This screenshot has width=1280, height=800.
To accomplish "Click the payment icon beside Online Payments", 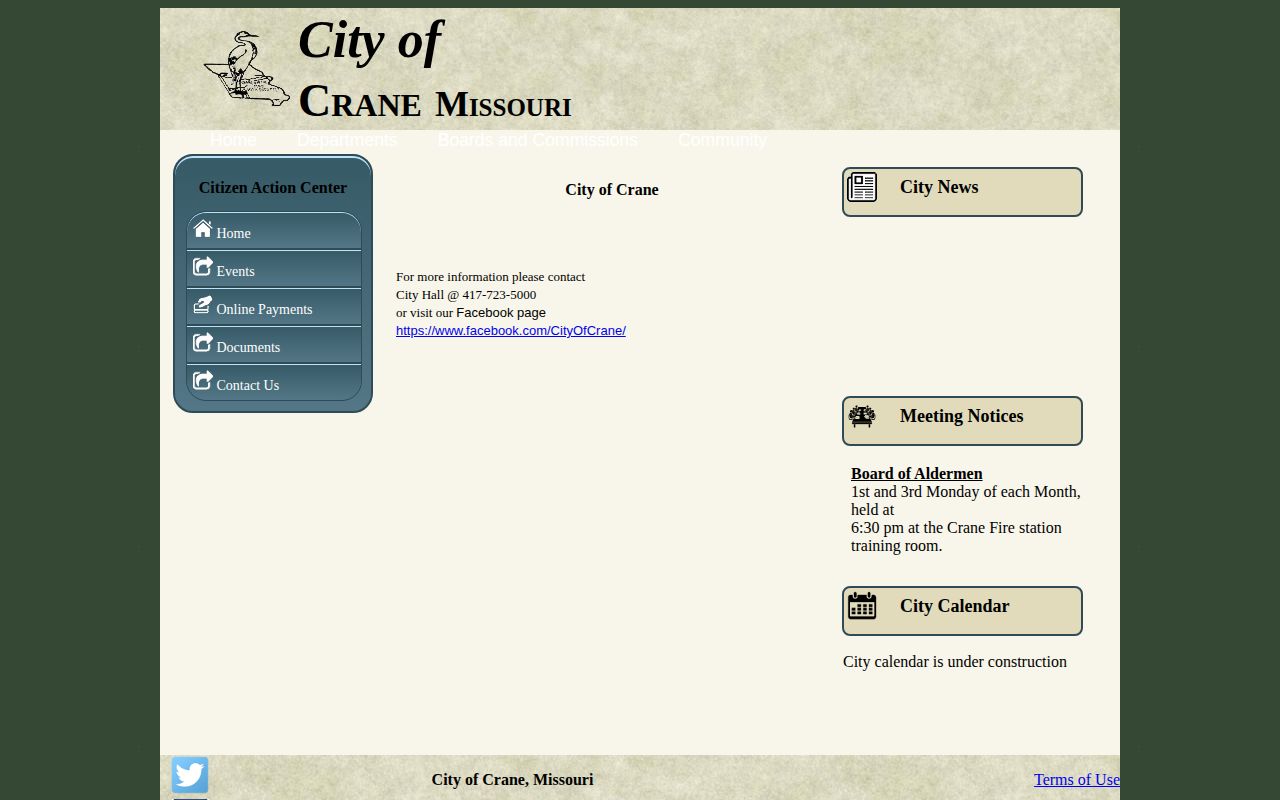I will coord(203,305).
